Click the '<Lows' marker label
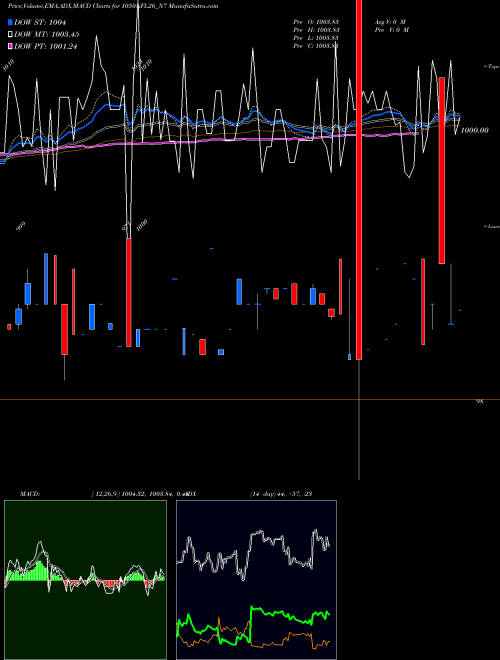The width and height of the screenshot is (500, 660). click(492, 226)
